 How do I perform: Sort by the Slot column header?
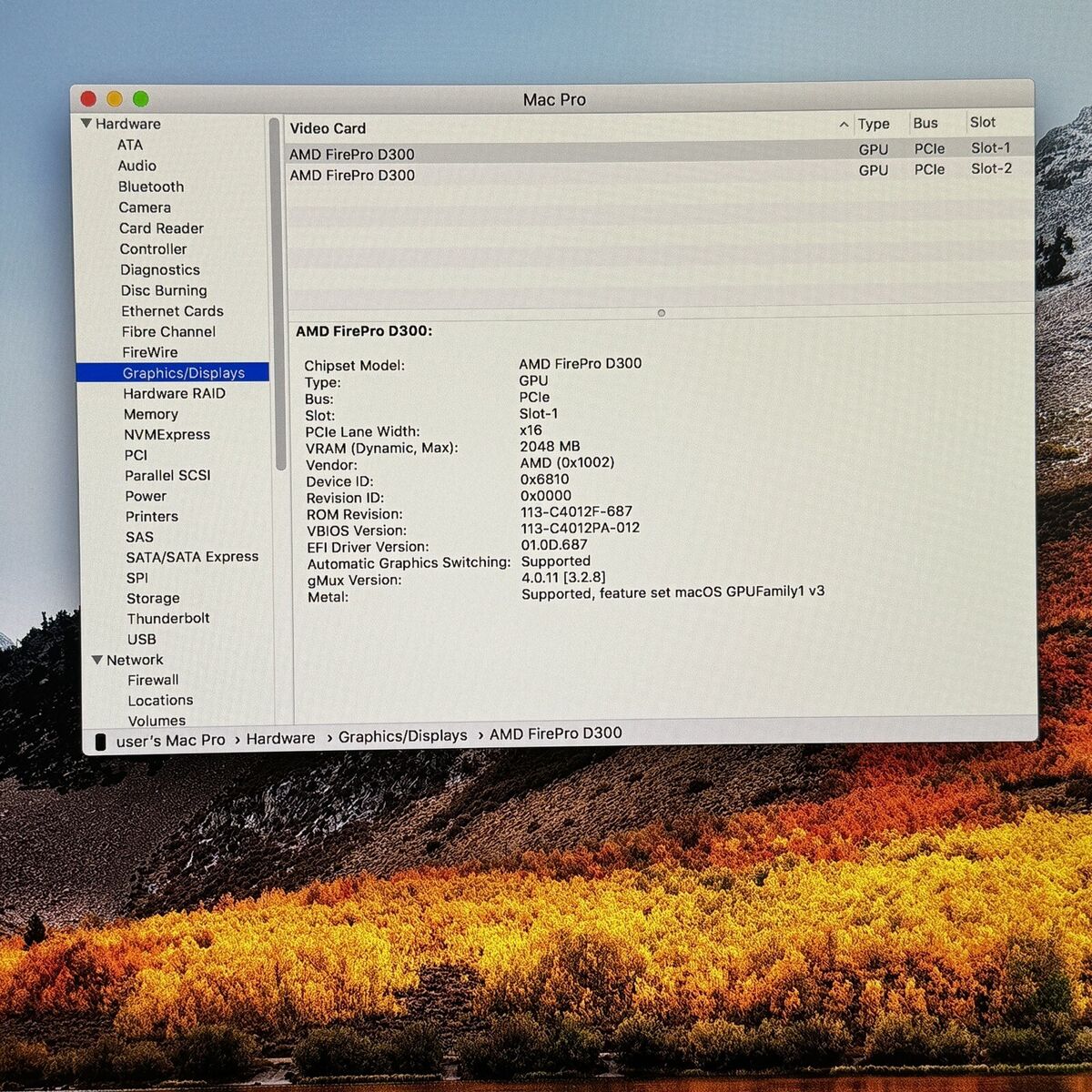point(983,122)
